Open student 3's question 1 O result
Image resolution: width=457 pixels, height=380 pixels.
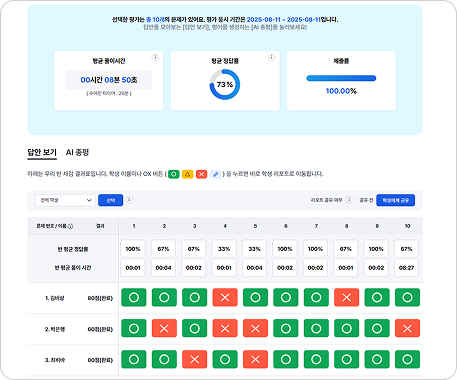(x=134, y=359)
